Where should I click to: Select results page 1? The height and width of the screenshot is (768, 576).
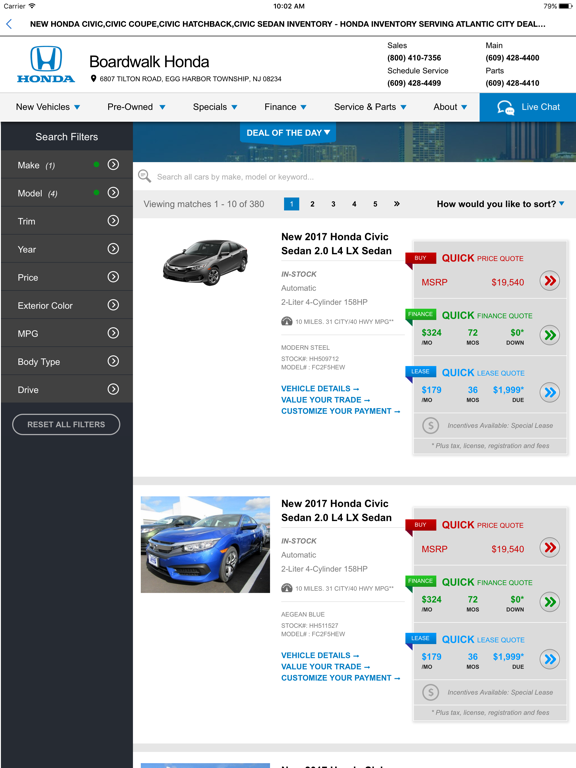(x=291, y=204)
